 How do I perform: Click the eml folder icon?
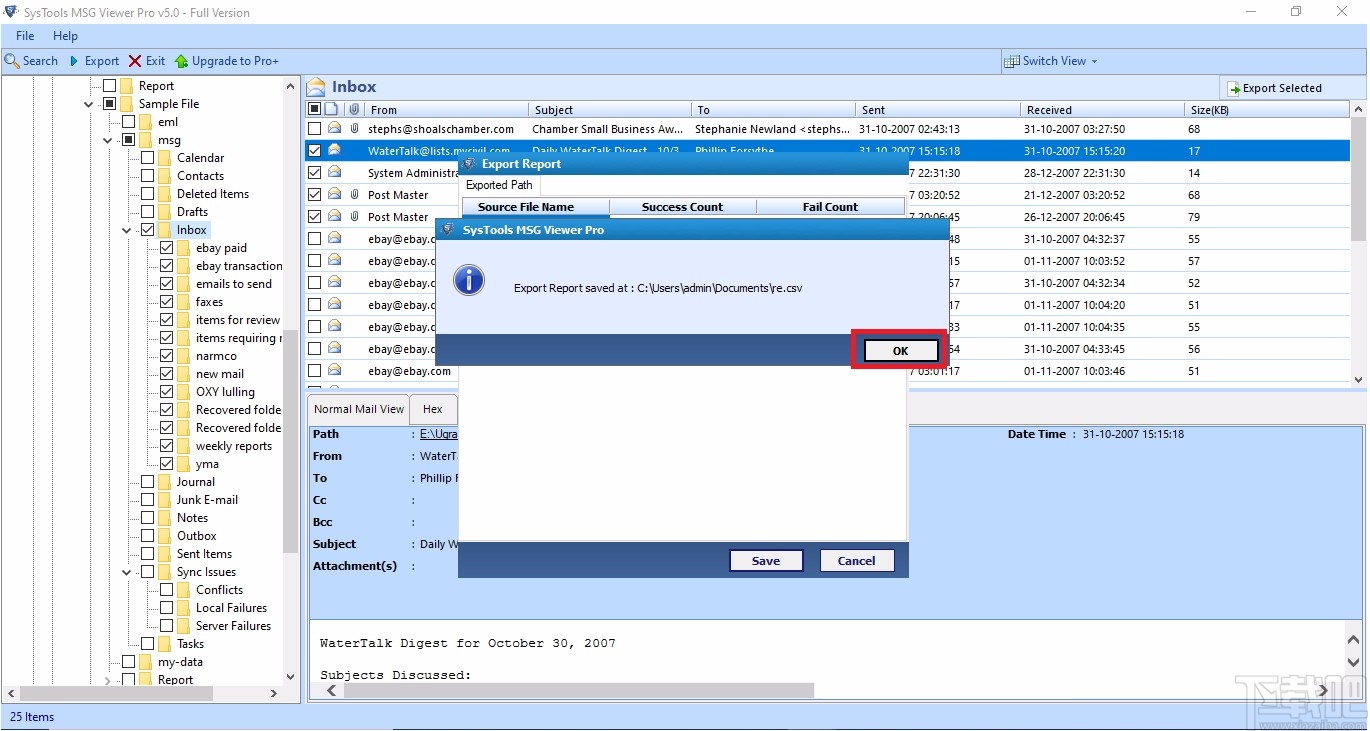click(x=146, y=122)
